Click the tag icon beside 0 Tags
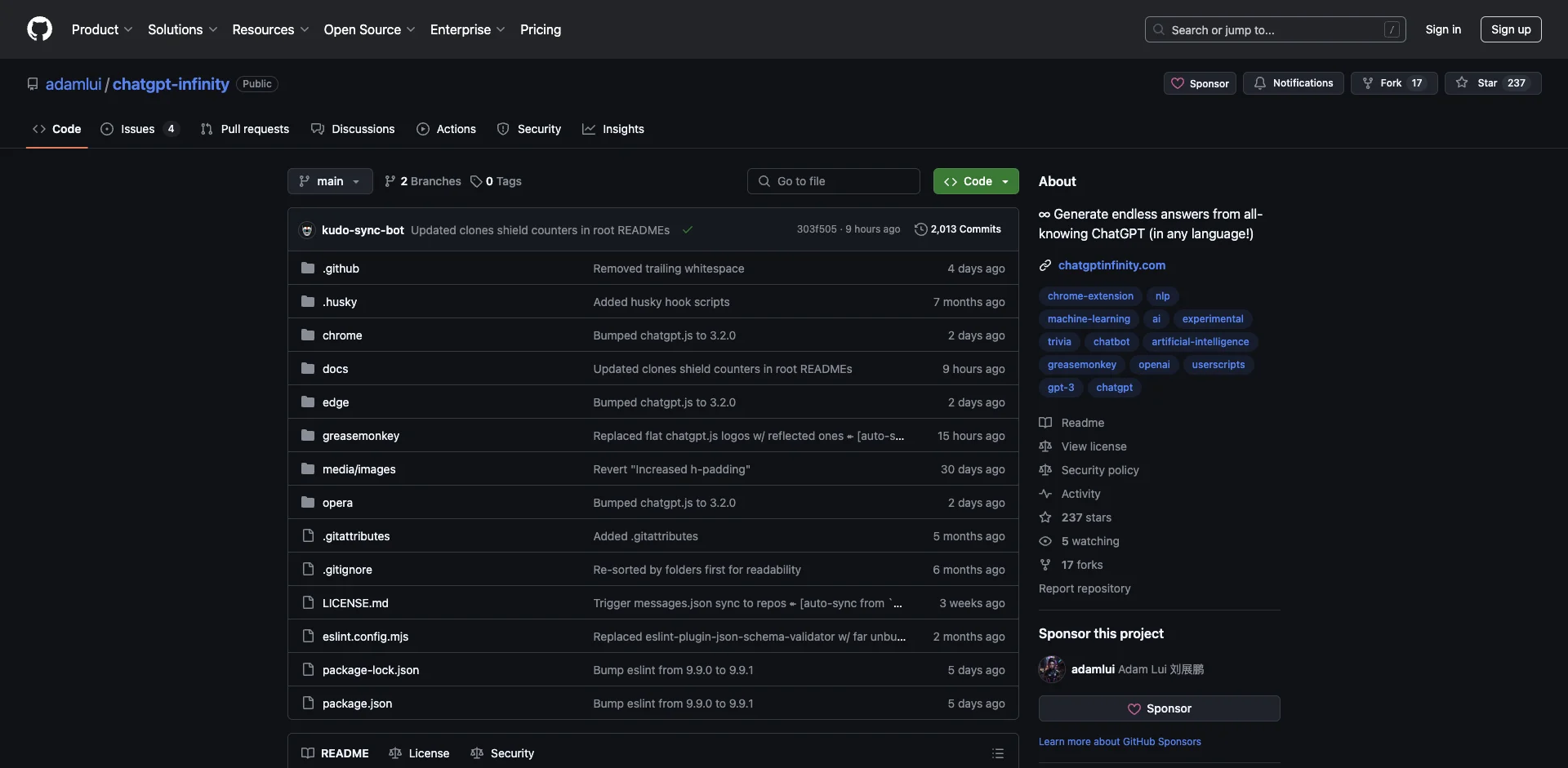Image resolution: width=1568 pixels, height=768 pixels. click(476, 181)
